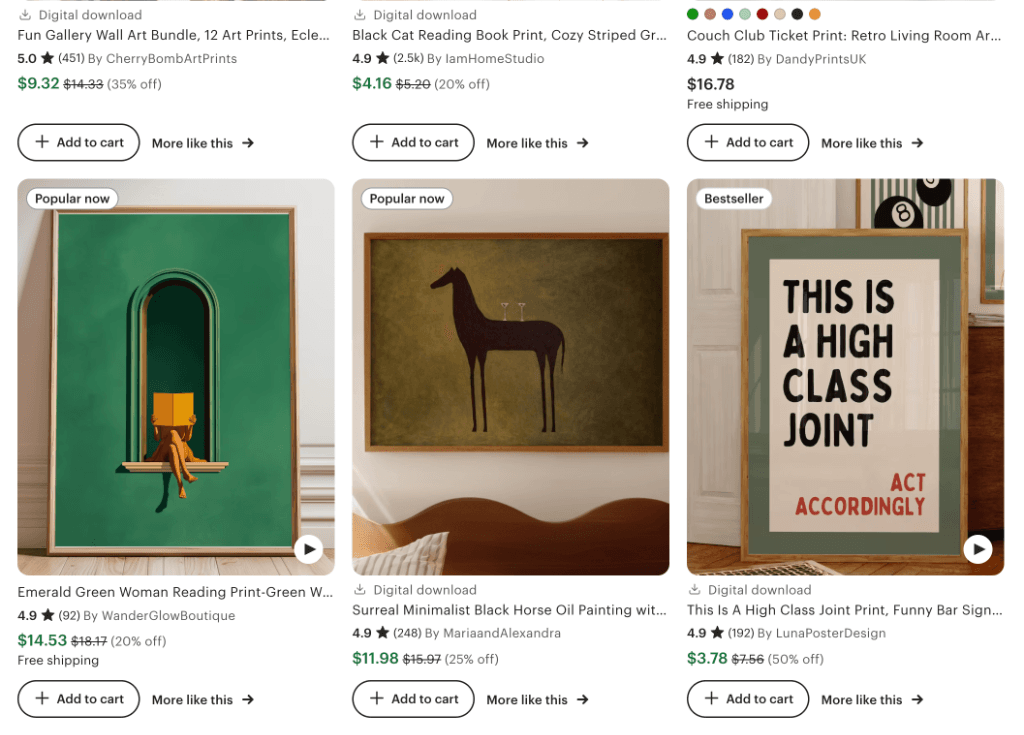This screenshot has height=735, width=1024.
Task: Select the green color dot on Couch Club Ticket Print
Action: (x=693, y=14)
